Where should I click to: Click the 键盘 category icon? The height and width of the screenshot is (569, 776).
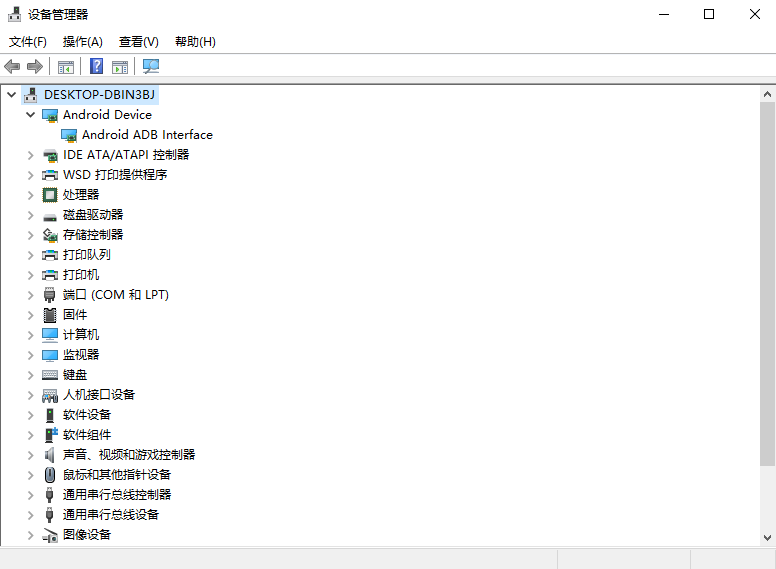(x=50, y=375)
